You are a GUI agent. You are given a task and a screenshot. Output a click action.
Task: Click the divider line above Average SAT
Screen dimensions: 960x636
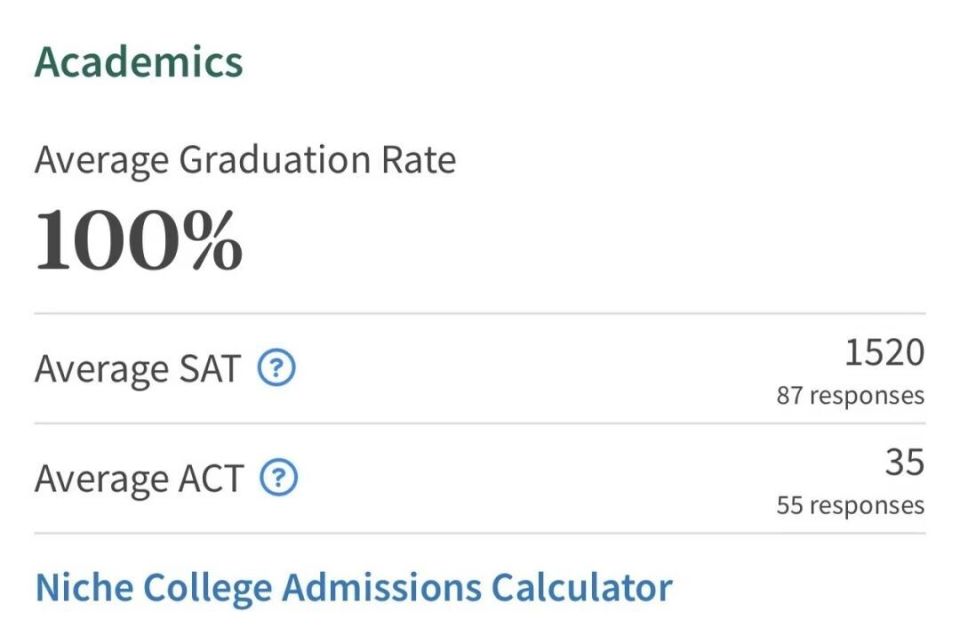[x=479, y=313]
